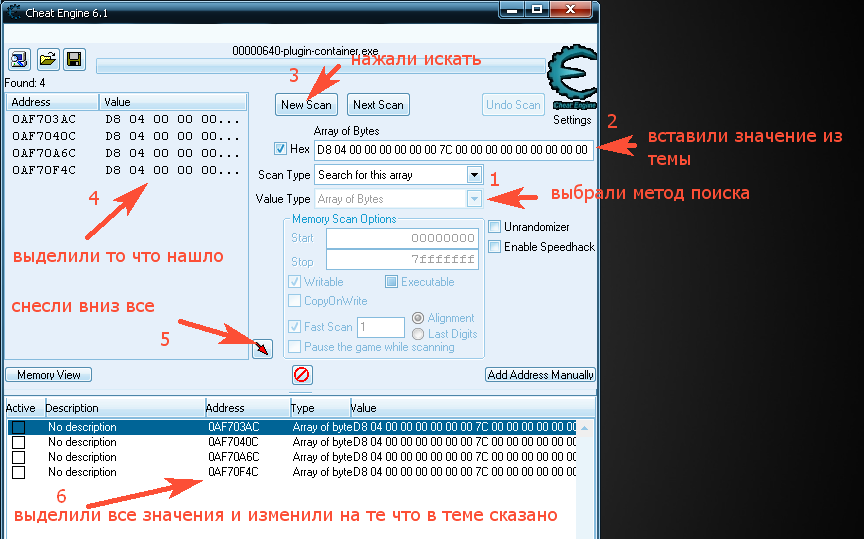
Task: Click the red arrow copy-to-address-list icon
Action: [261, 348]
